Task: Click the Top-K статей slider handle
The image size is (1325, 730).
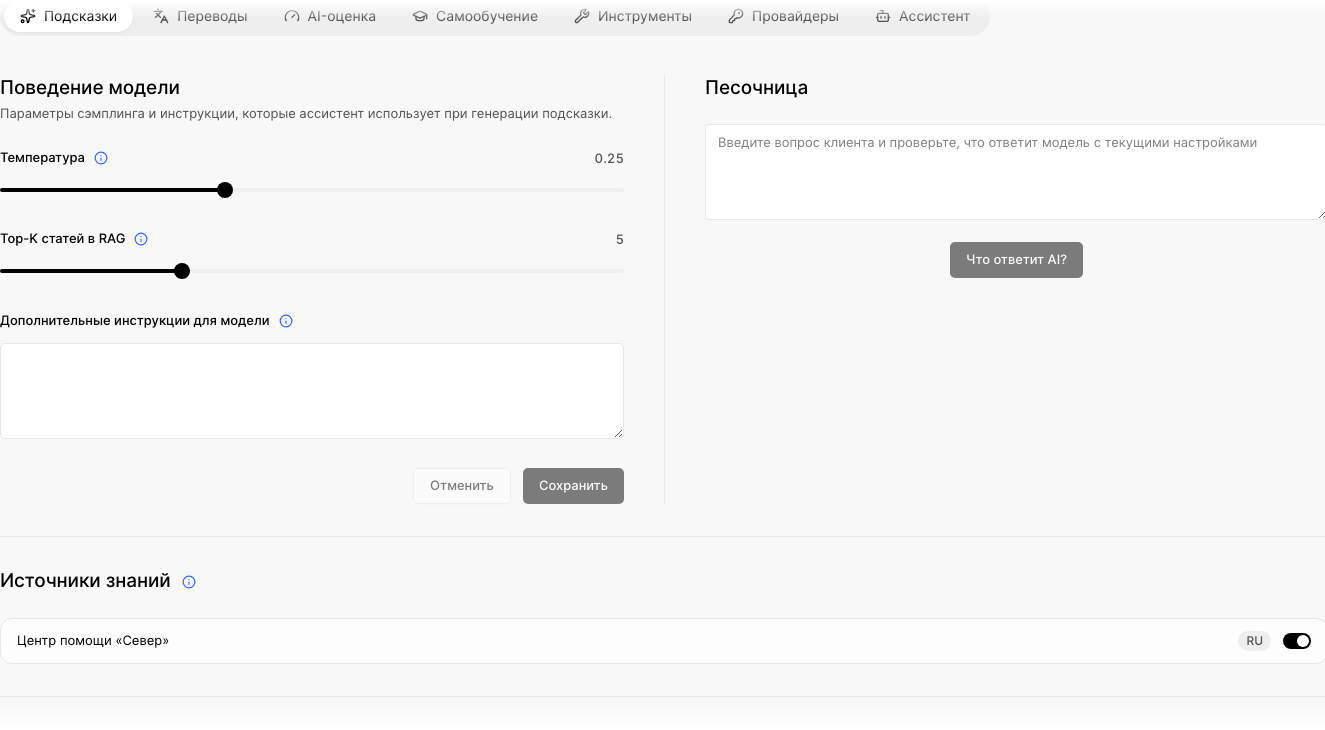Action: (182, 271)
